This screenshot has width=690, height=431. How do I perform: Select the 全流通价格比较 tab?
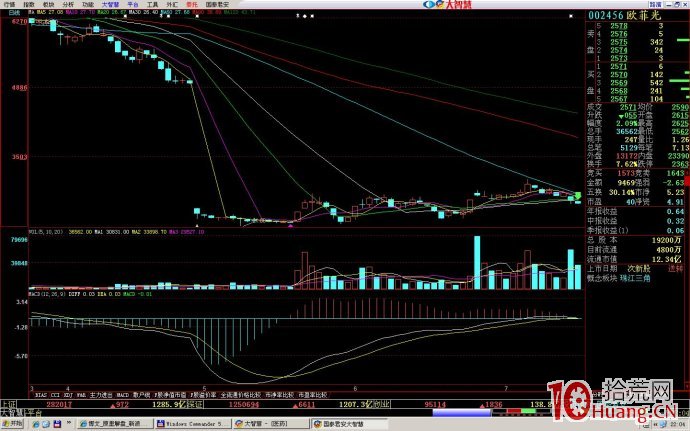pos(241,395)
